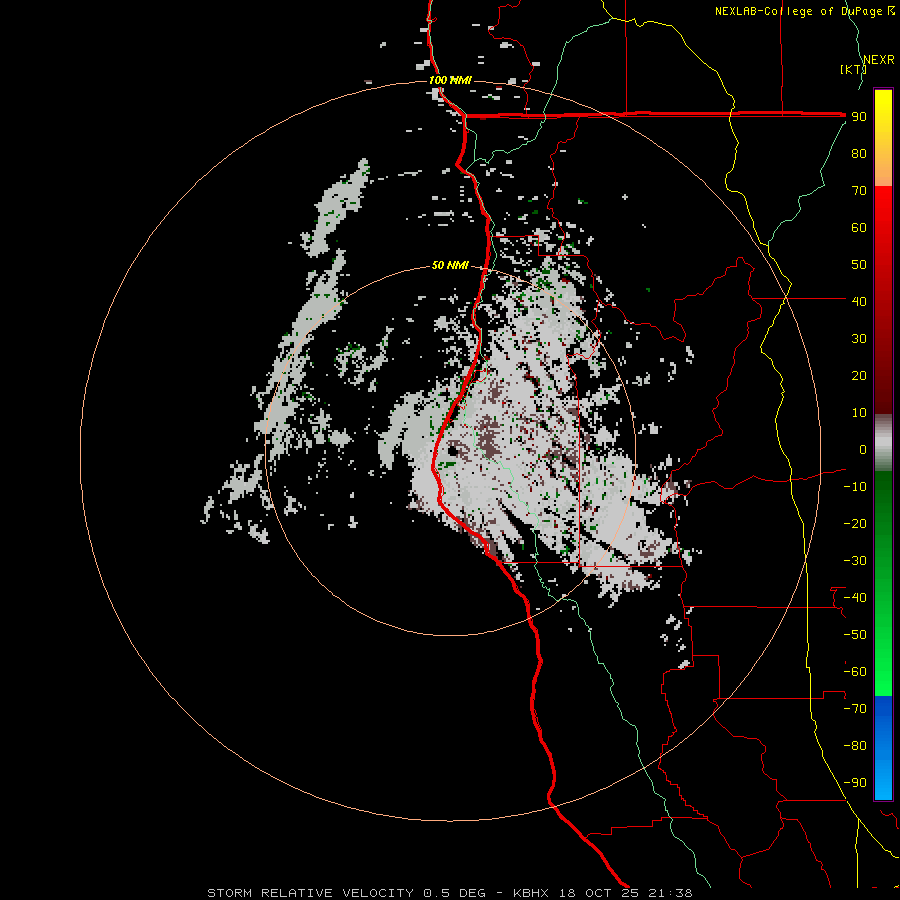The image size is (900, 900).
Task: Click the -60 value on the velocity scale
Action: [x=855, y=672]
